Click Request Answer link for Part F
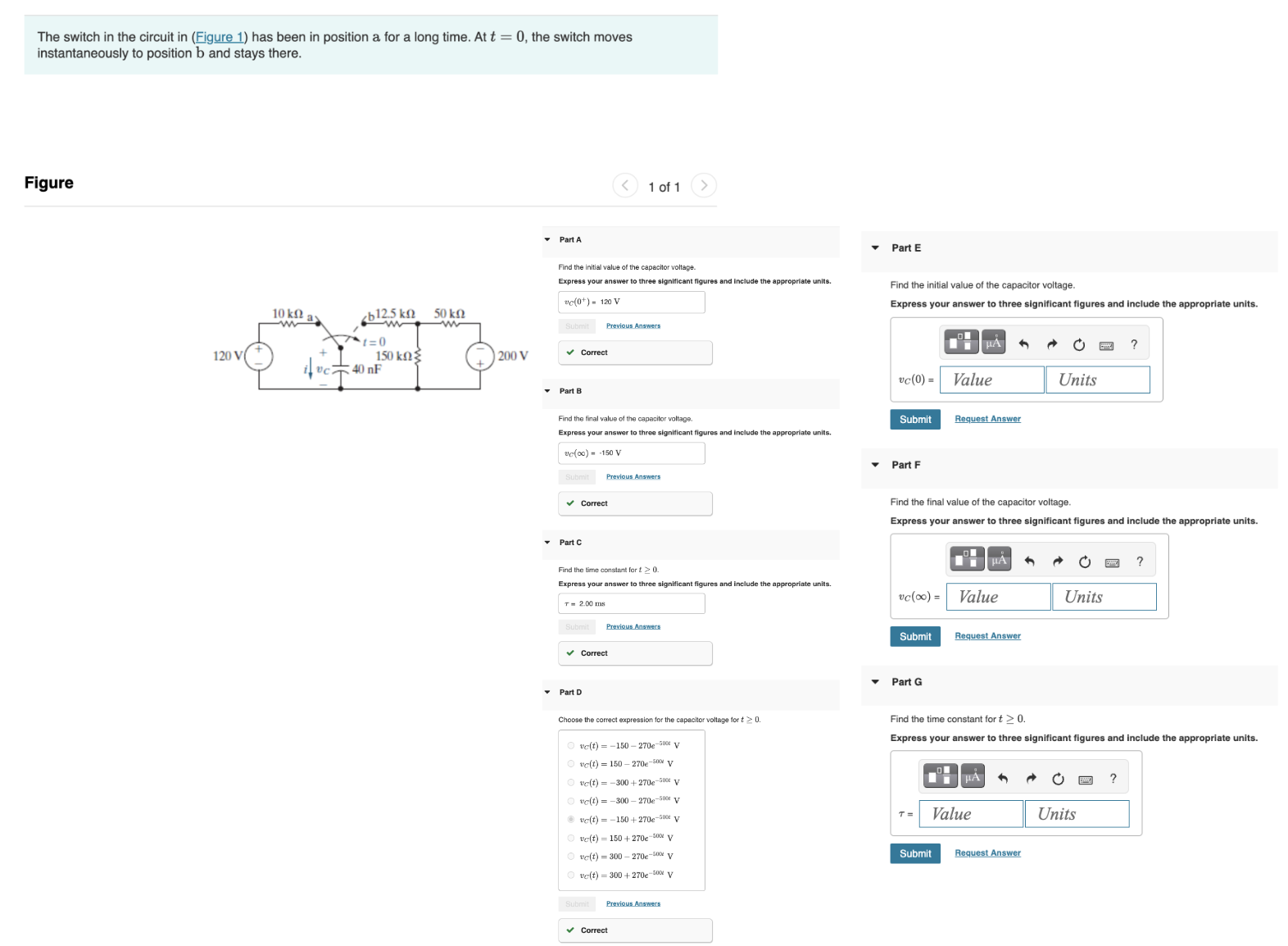This screenshot has height=946, width=1288. [x=987, y=636]
